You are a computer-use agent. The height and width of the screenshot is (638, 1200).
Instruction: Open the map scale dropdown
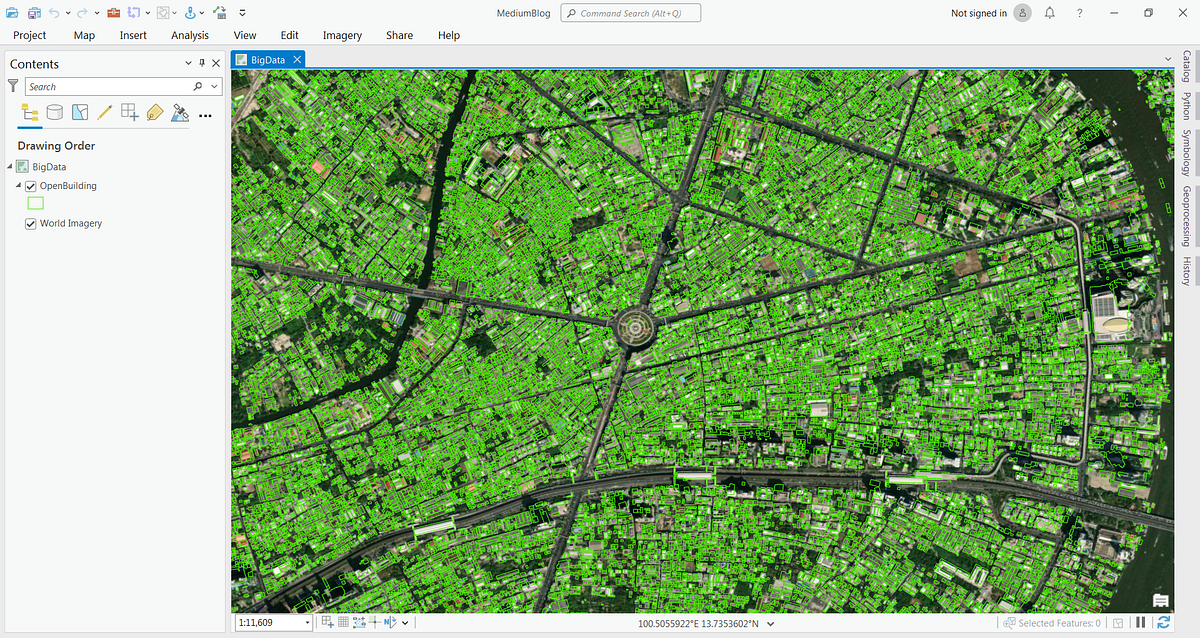point(306,622)
